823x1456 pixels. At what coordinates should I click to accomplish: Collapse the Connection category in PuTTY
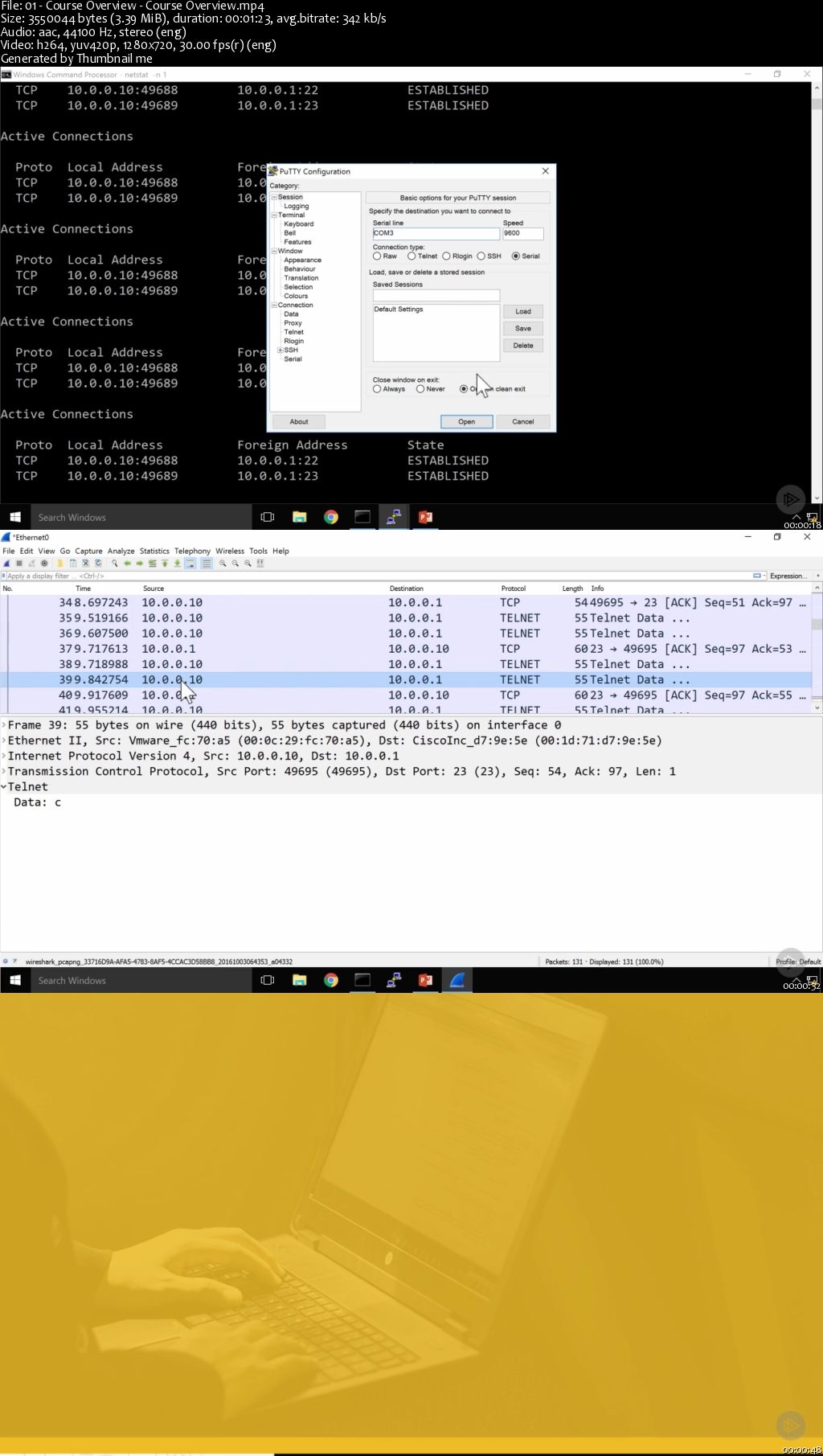pyautogui.click(x=274, y=305)
